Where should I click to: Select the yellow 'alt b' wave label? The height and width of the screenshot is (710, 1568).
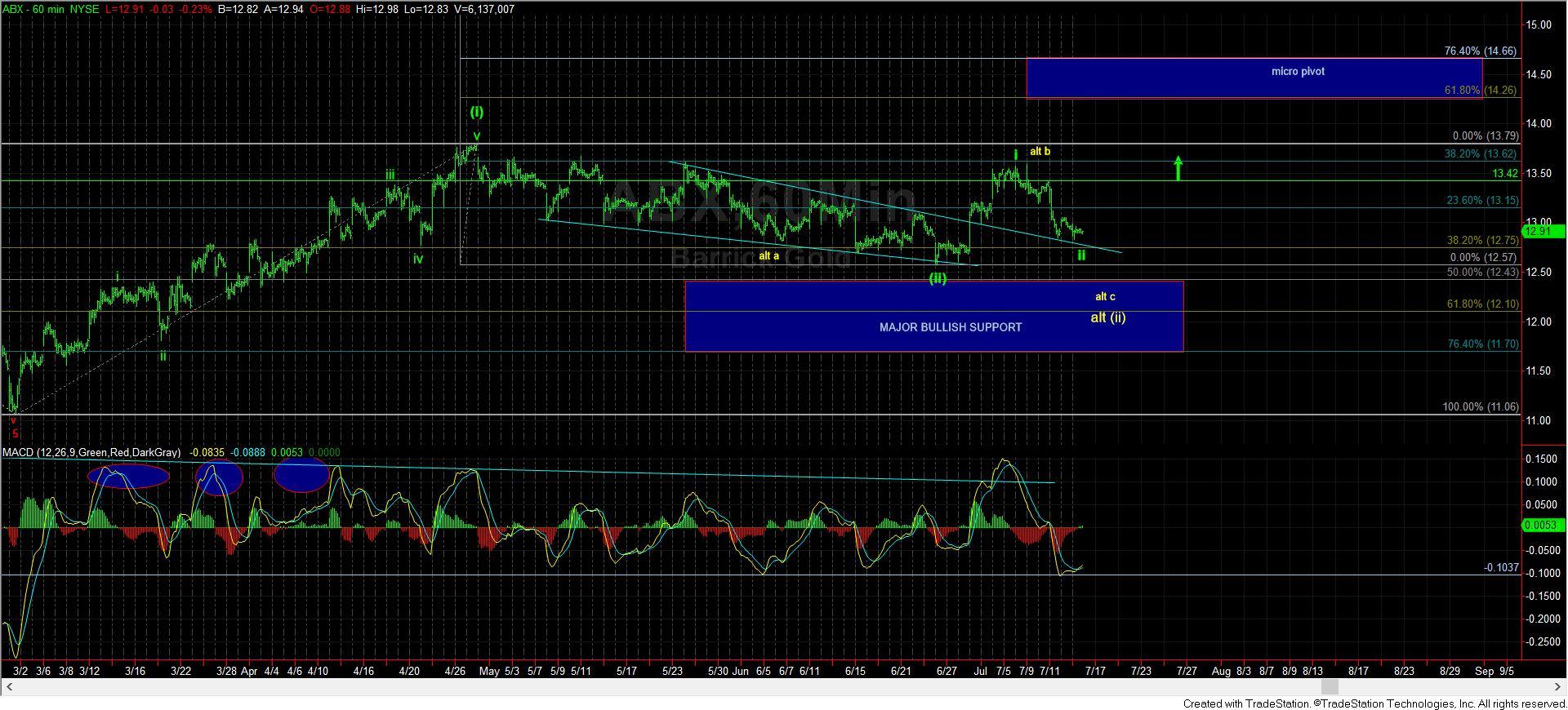[x=1040, y=151]
